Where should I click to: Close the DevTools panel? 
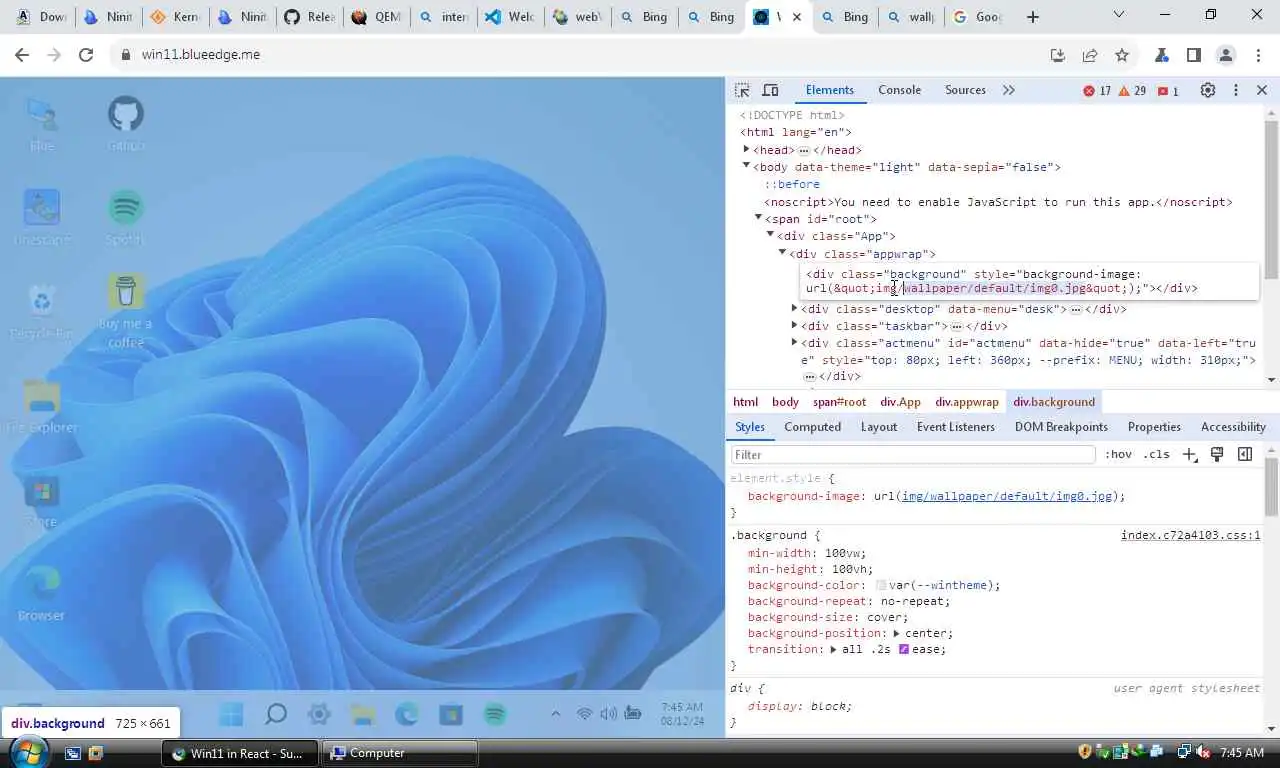coord(1262,90)
